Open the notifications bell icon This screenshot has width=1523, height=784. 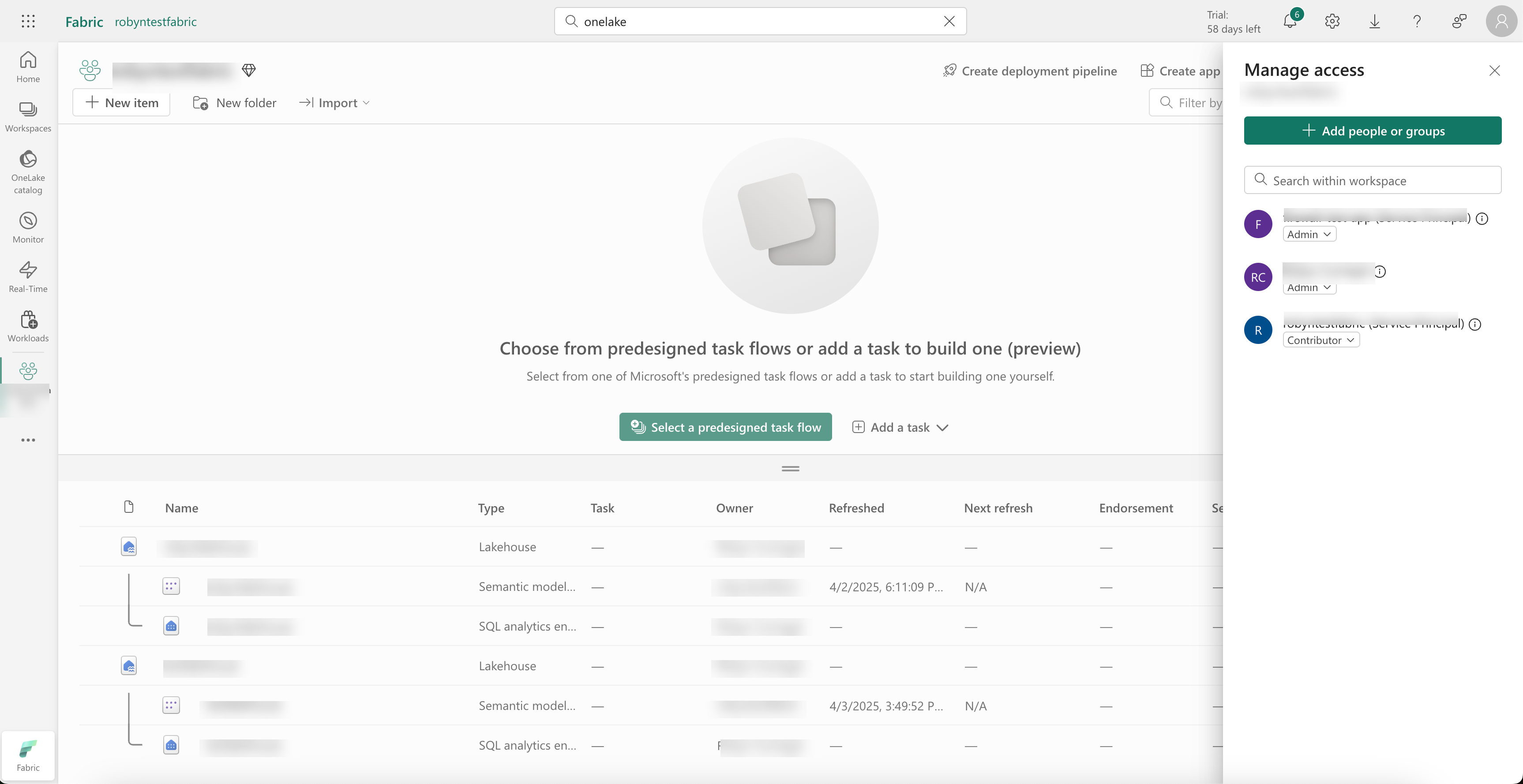point(1290,21)
